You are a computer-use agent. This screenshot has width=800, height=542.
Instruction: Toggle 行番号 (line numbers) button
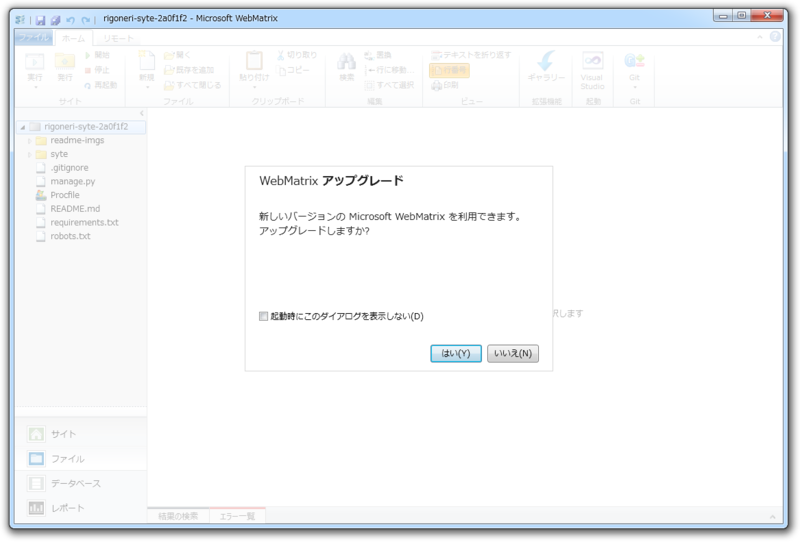[x=449, y=70]
